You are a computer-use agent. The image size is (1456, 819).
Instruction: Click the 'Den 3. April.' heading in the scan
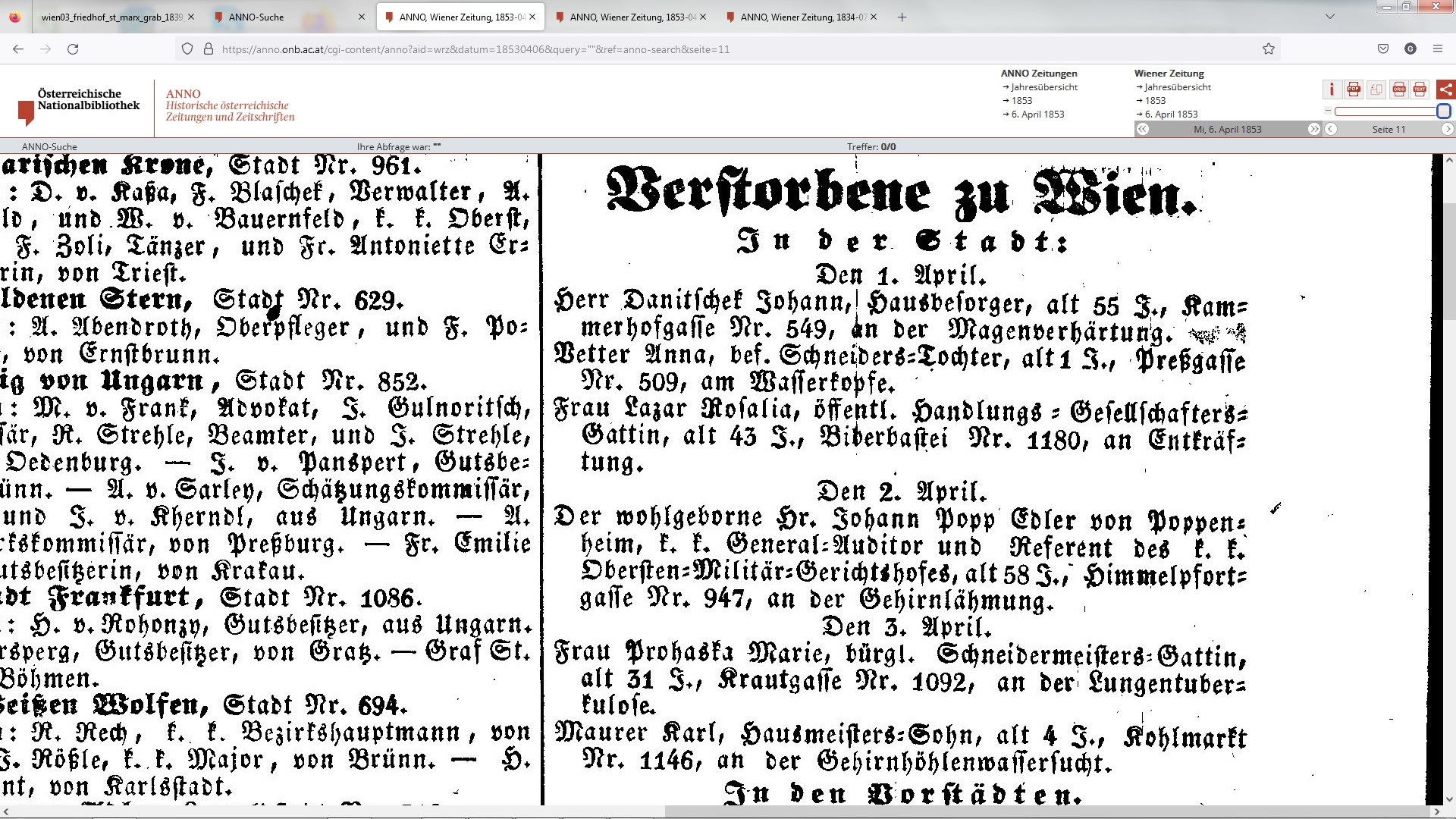[x=906, y=627]
